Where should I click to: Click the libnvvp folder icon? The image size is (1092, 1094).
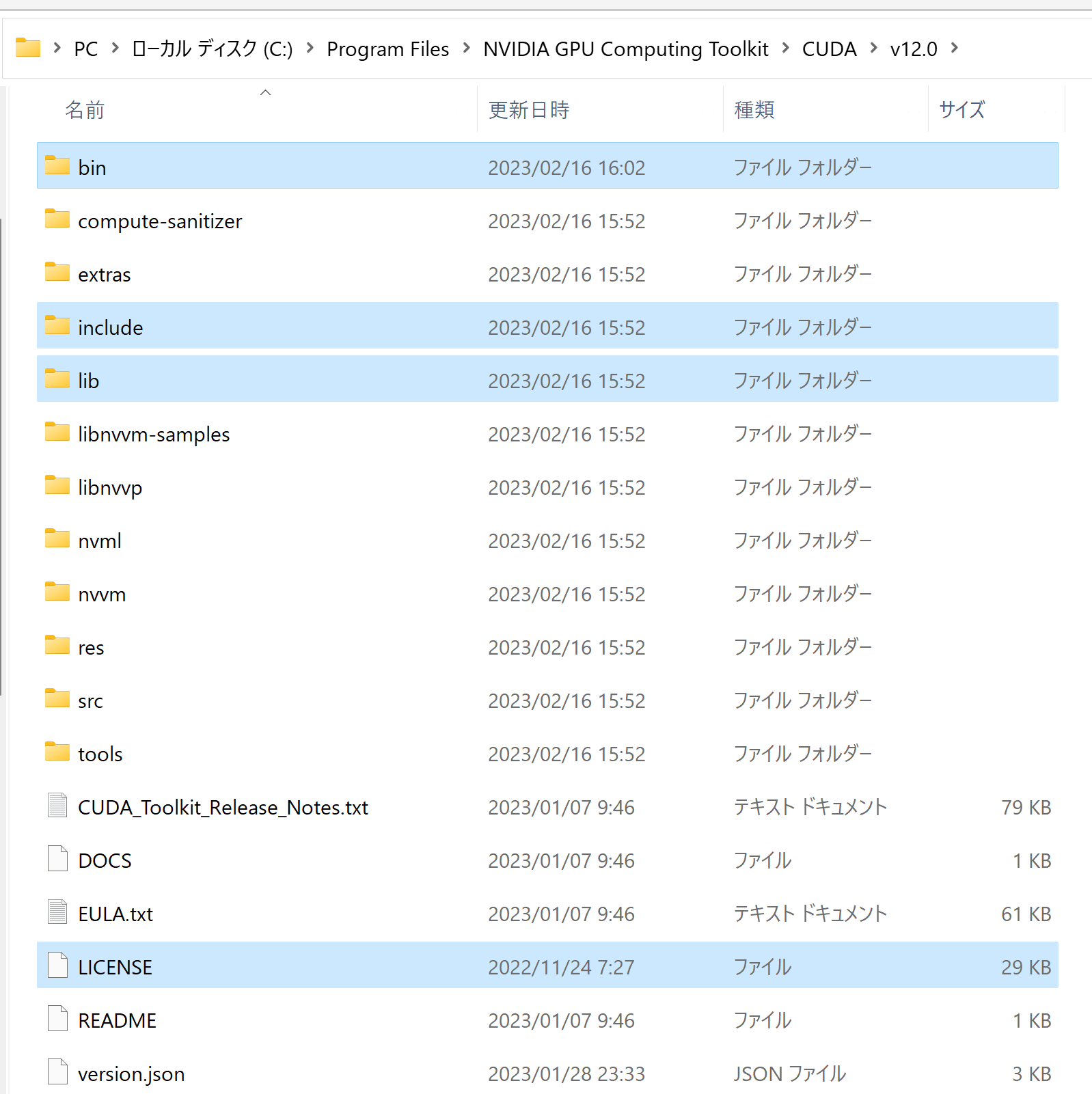point(57,485)
